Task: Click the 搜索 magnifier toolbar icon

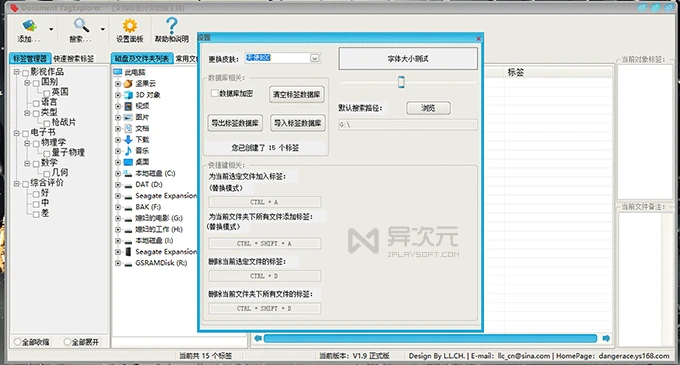Action: 81,26
